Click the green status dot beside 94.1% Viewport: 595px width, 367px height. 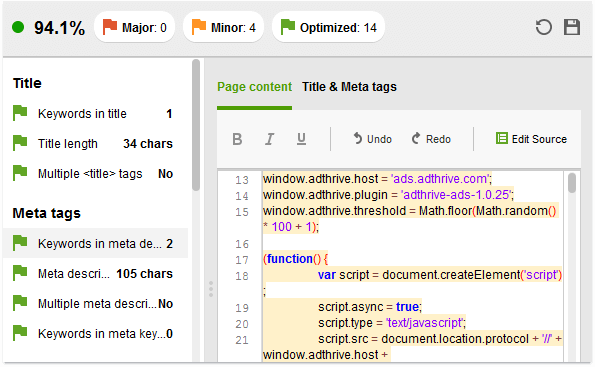18,27
